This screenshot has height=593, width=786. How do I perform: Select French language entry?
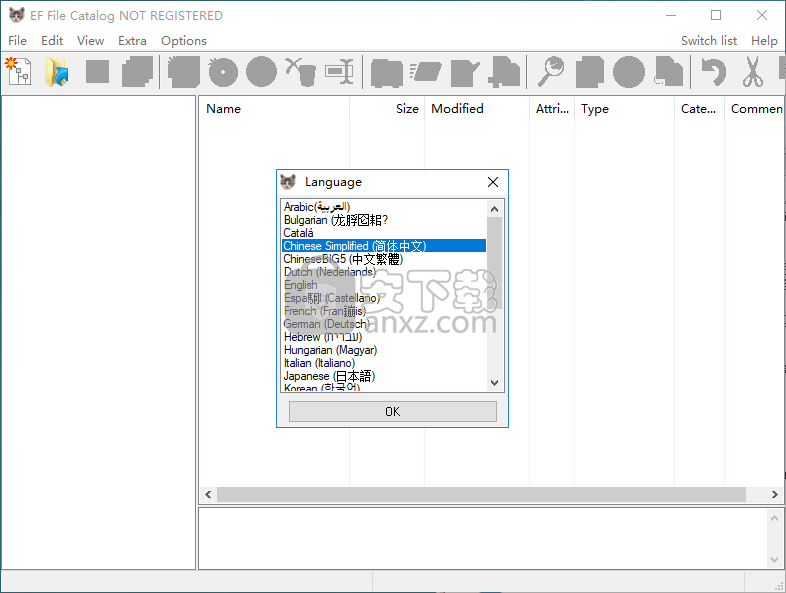click(x=383, y=311)
